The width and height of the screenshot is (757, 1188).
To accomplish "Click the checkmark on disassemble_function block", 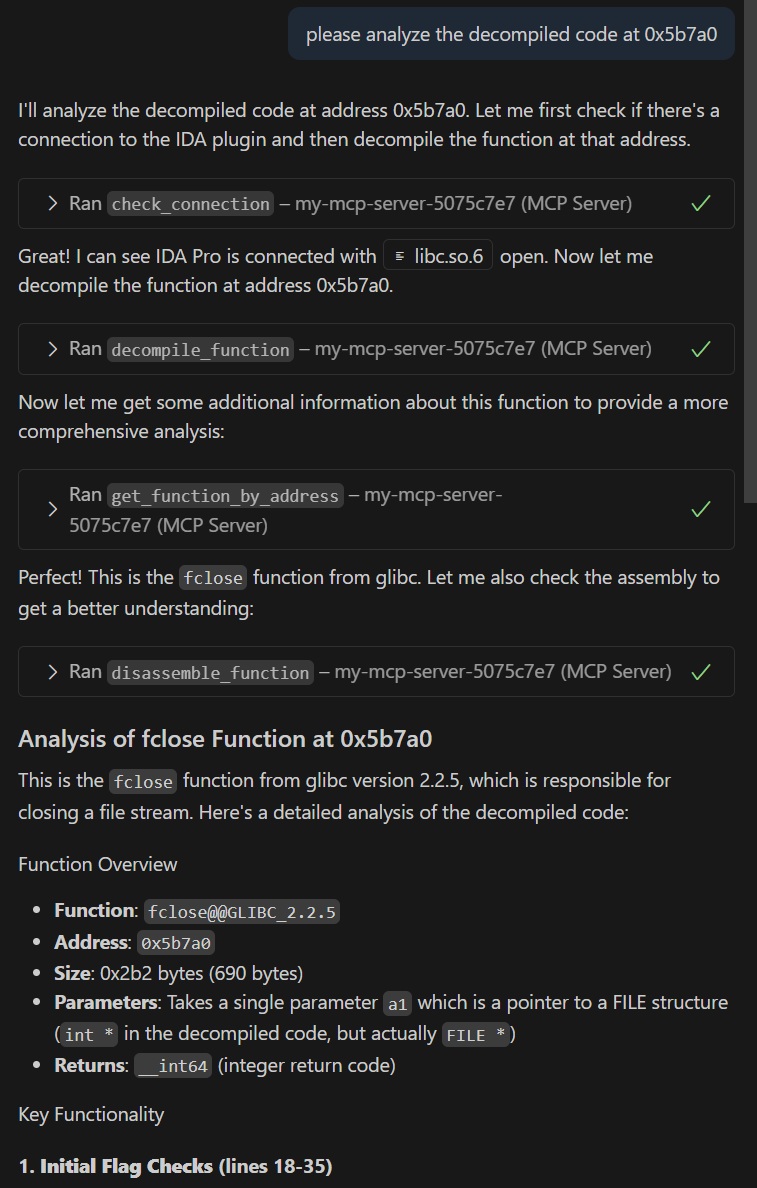I will pos(700,671).
